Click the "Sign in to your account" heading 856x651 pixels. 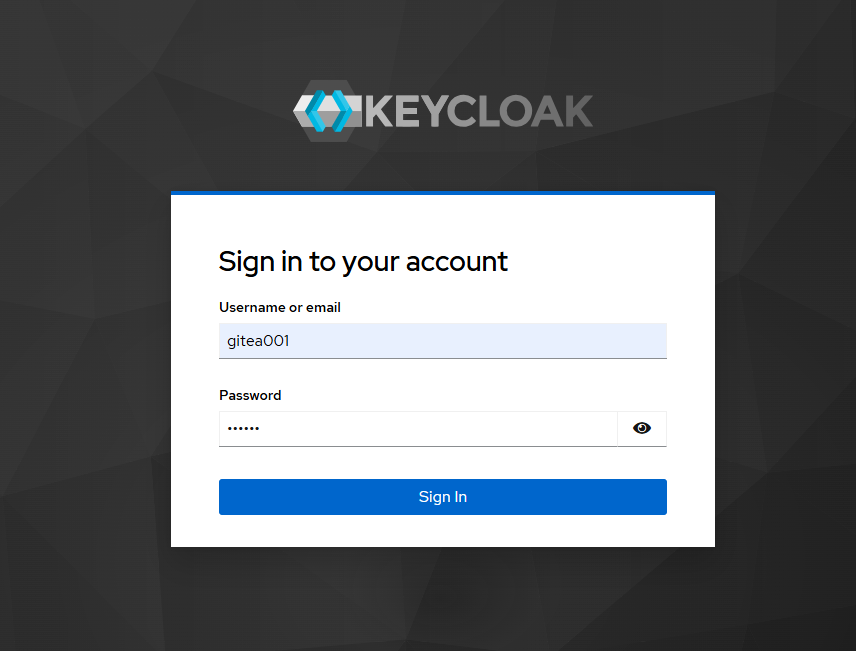pyautogui.click(x=363, y=262)
